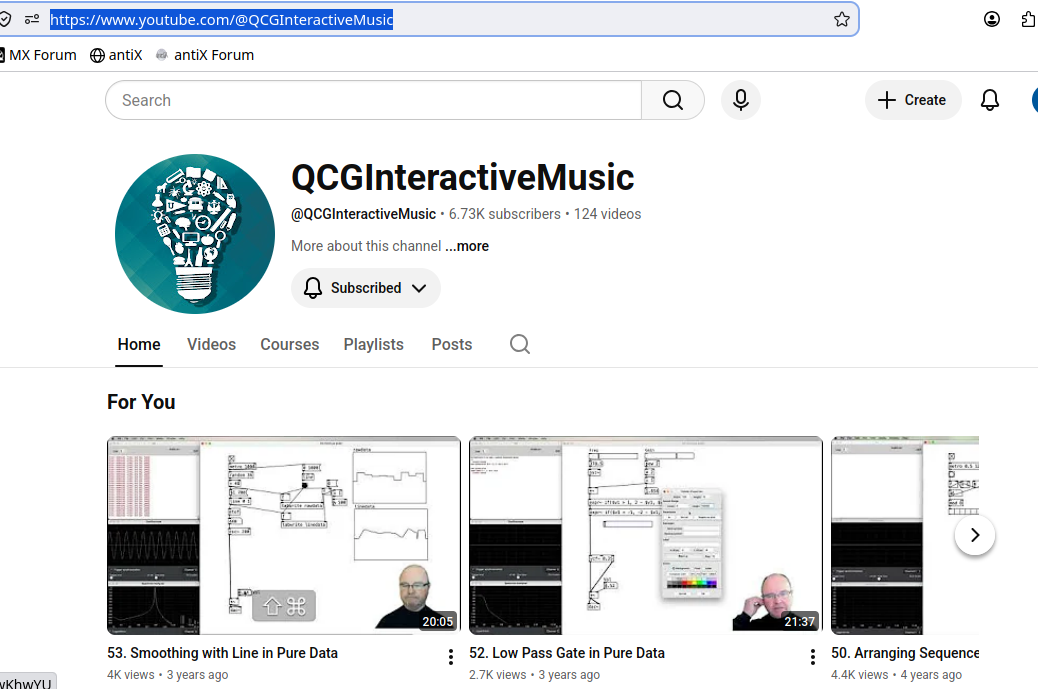Click the For You section heading
1038x689 pixels.
point(141,402)
